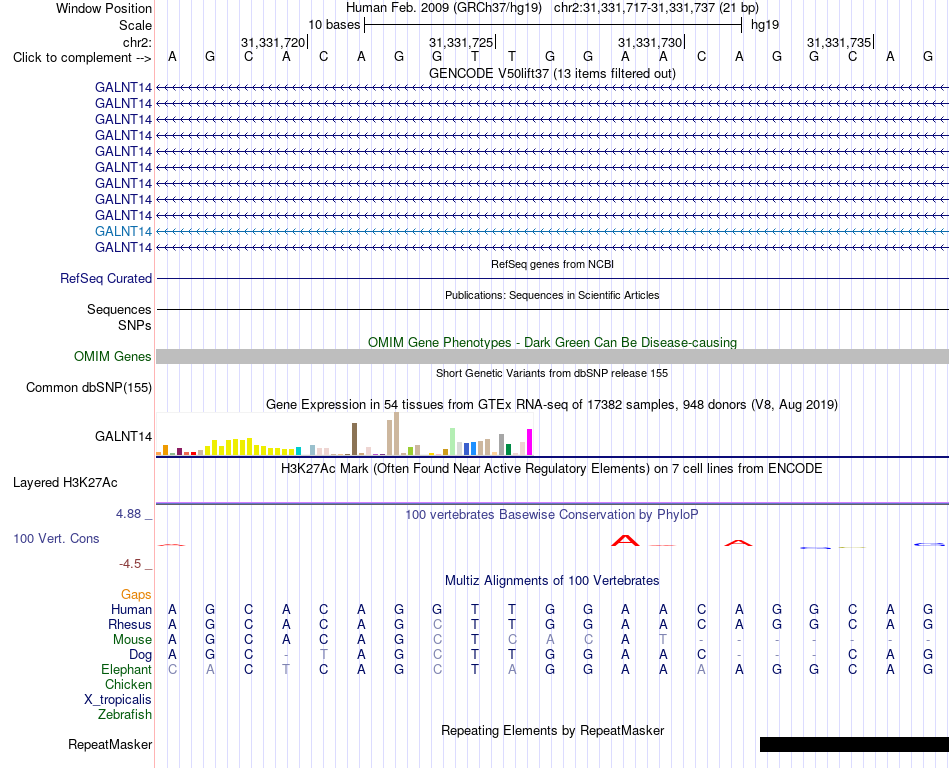Click the Mouse species row label

[132, 640]
